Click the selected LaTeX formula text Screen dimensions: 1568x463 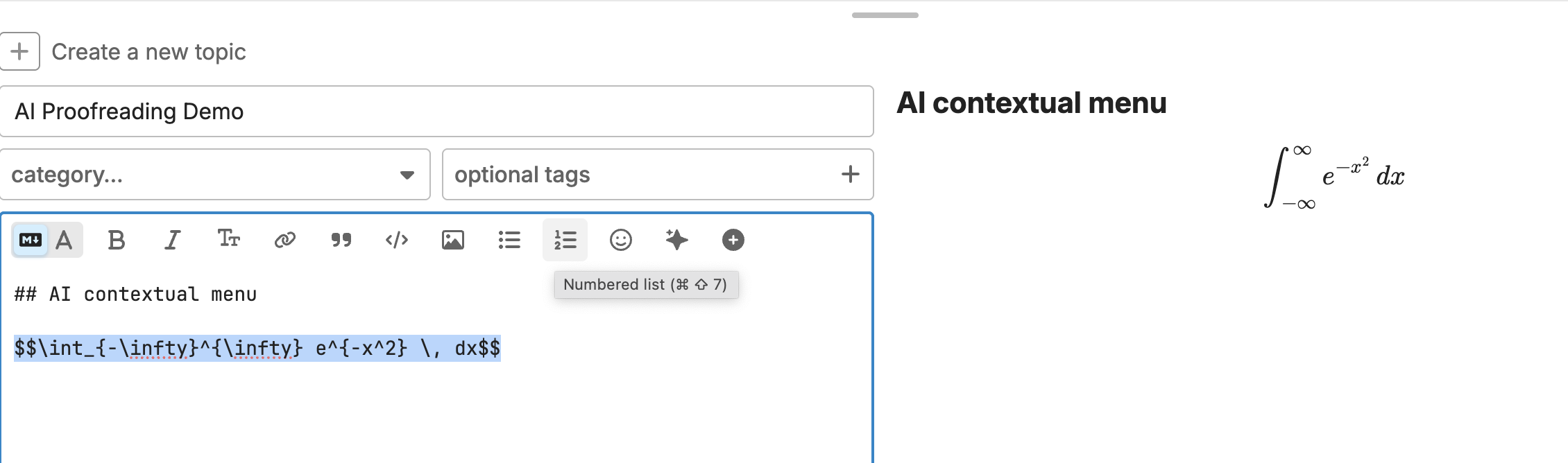257,348
